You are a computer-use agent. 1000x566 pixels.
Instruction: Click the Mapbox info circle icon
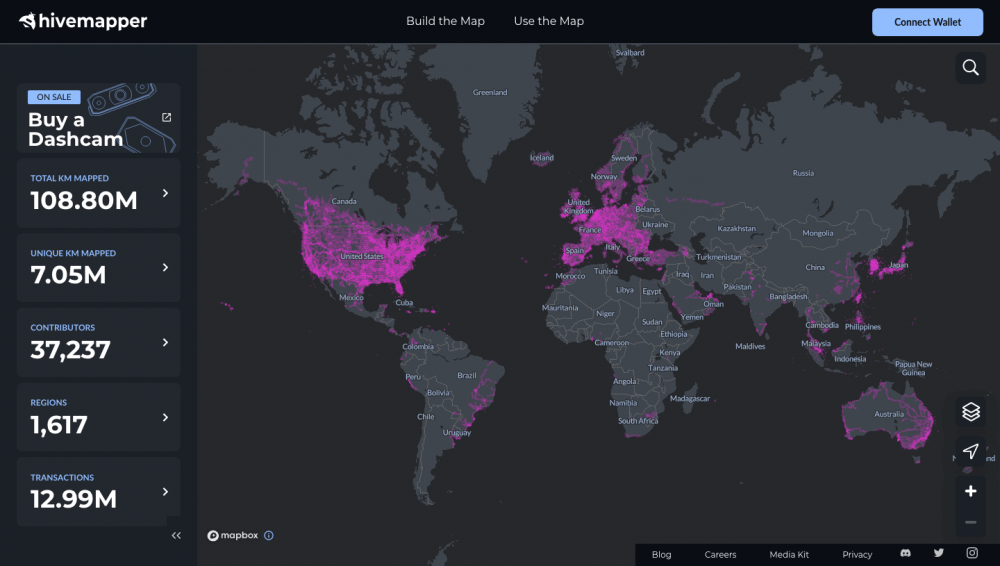pos(268,535)
